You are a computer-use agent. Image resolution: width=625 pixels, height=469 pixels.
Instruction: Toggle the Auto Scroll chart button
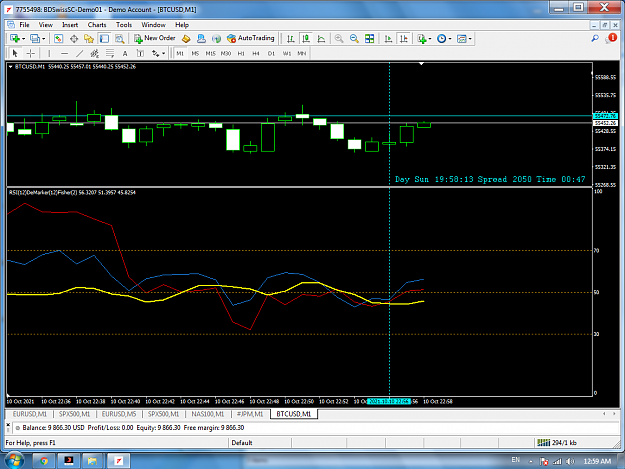(x=388, y=39)
